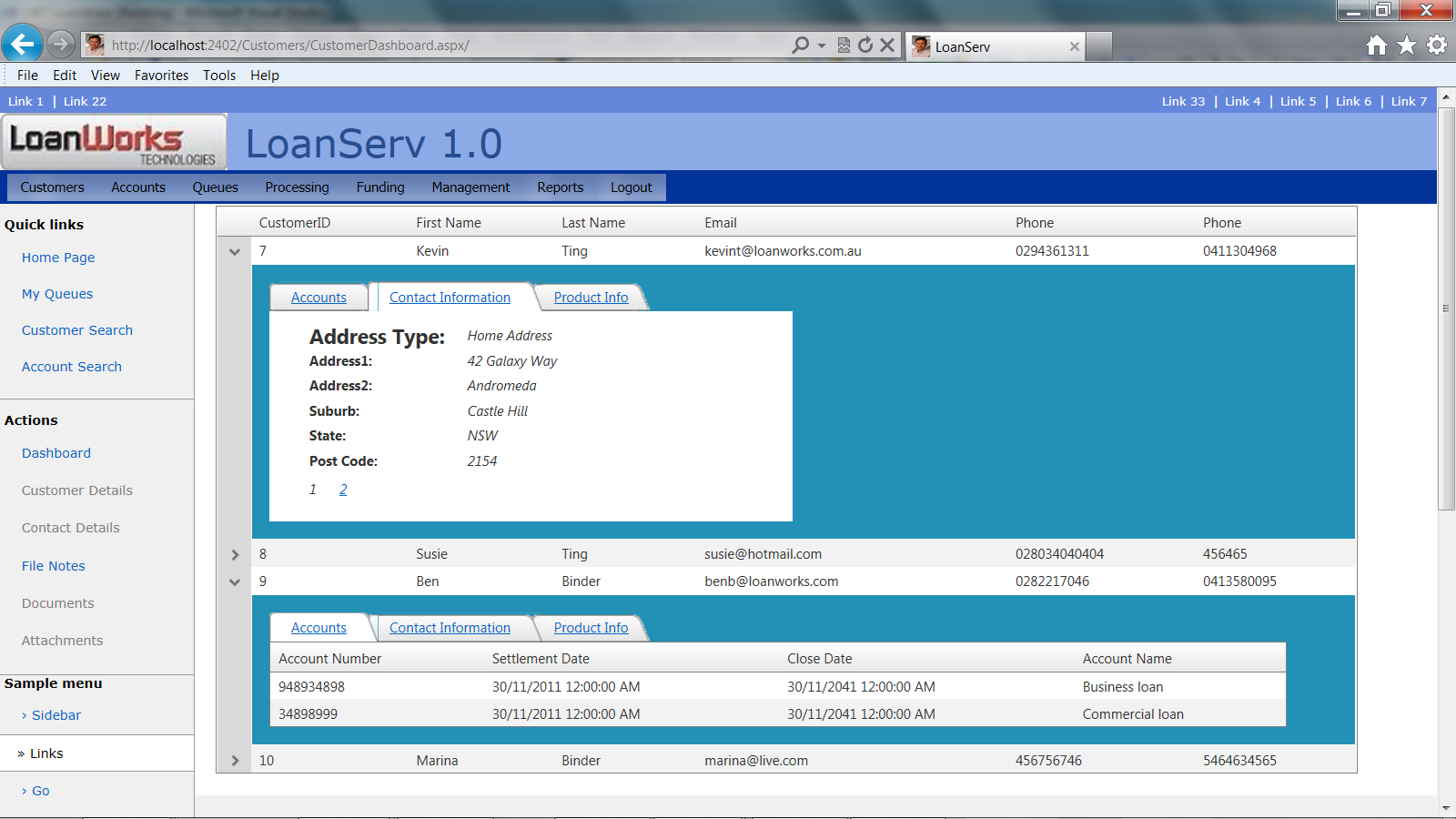1456x819 pixels.
Task: Click the browser Forward arrow button
Action: click(60, 44)
